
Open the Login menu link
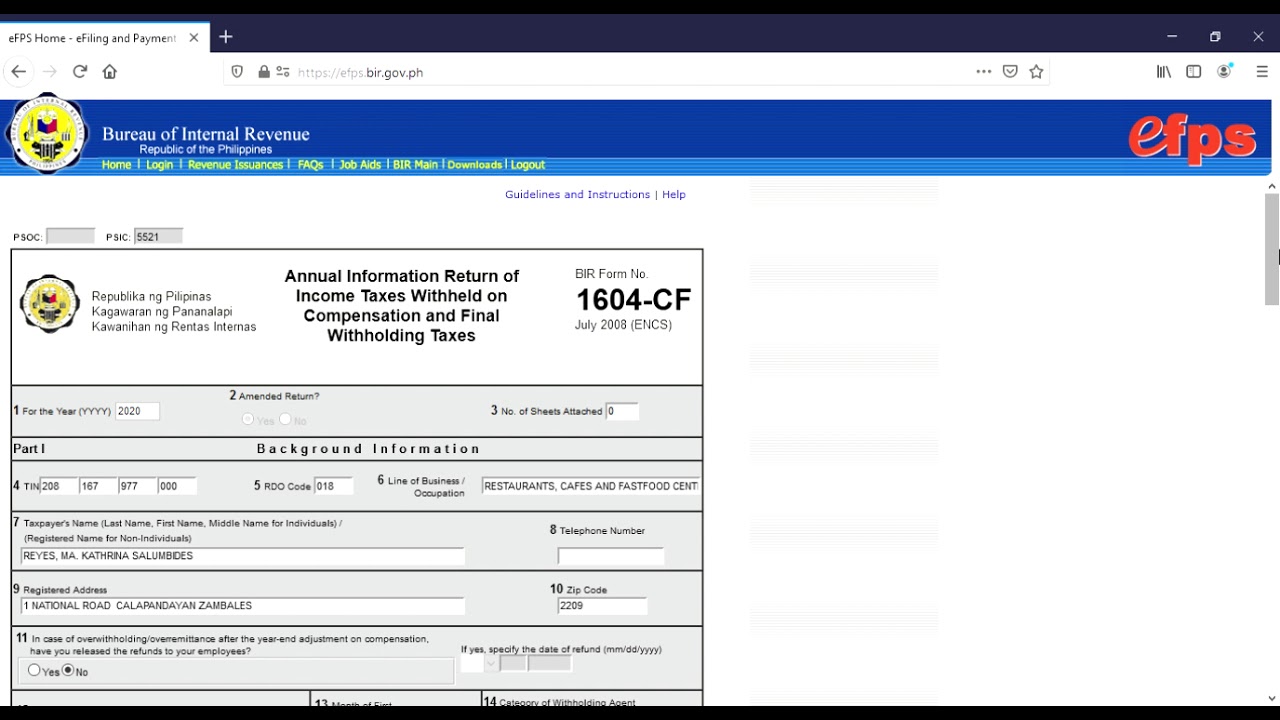pos(159,165)
